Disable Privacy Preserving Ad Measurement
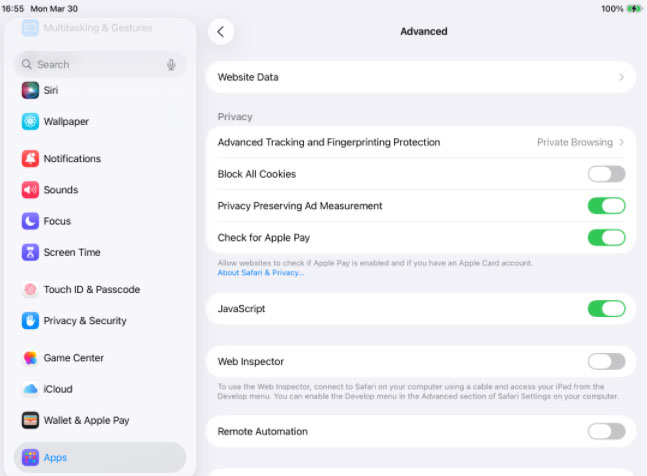This screenshot has width=647, height=476. (x=606, y=206)
